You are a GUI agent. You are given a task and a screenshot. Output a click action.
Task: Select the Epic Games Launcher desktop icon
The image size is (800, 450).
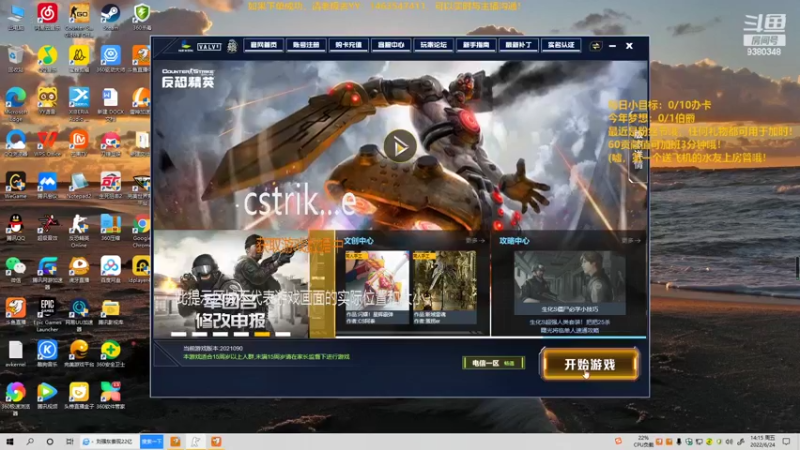coord(47,315)
